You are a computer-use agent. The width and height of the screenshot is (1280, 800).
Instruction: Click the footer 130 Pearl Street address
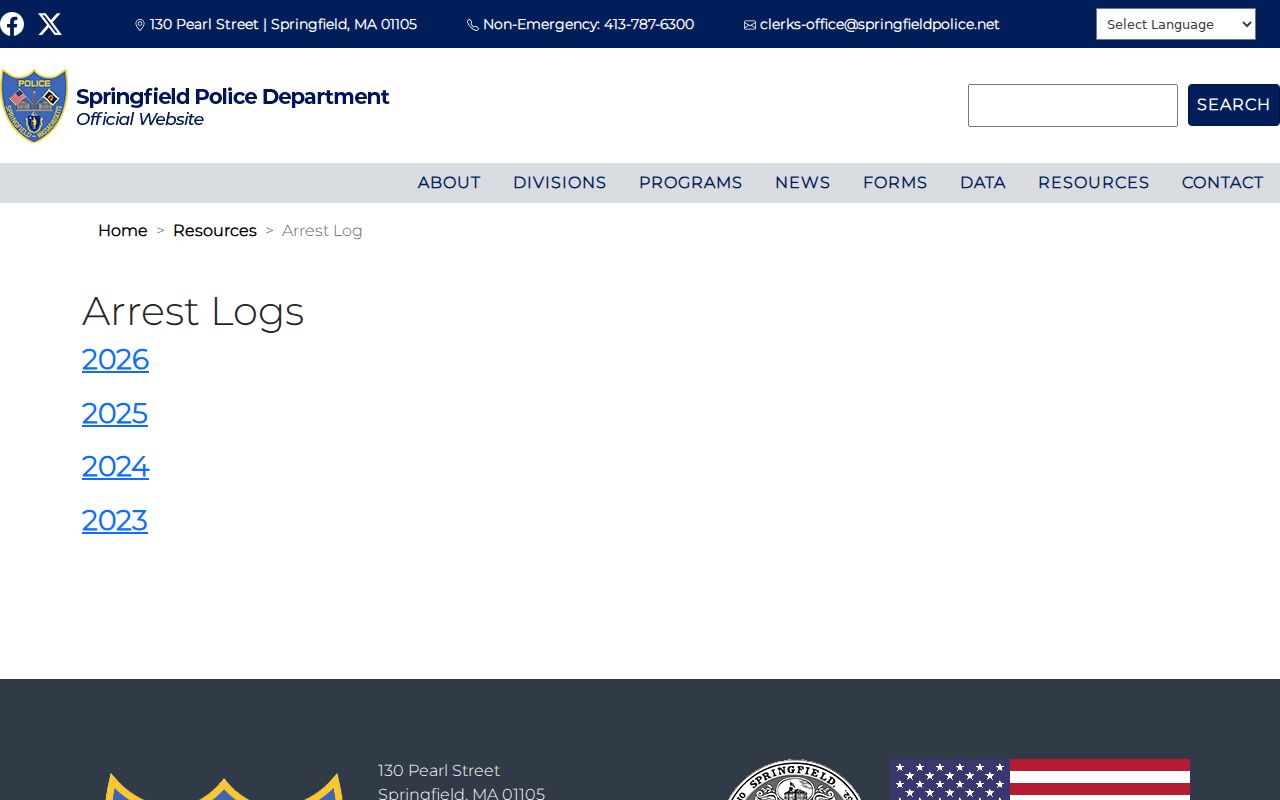pos(462,782)
